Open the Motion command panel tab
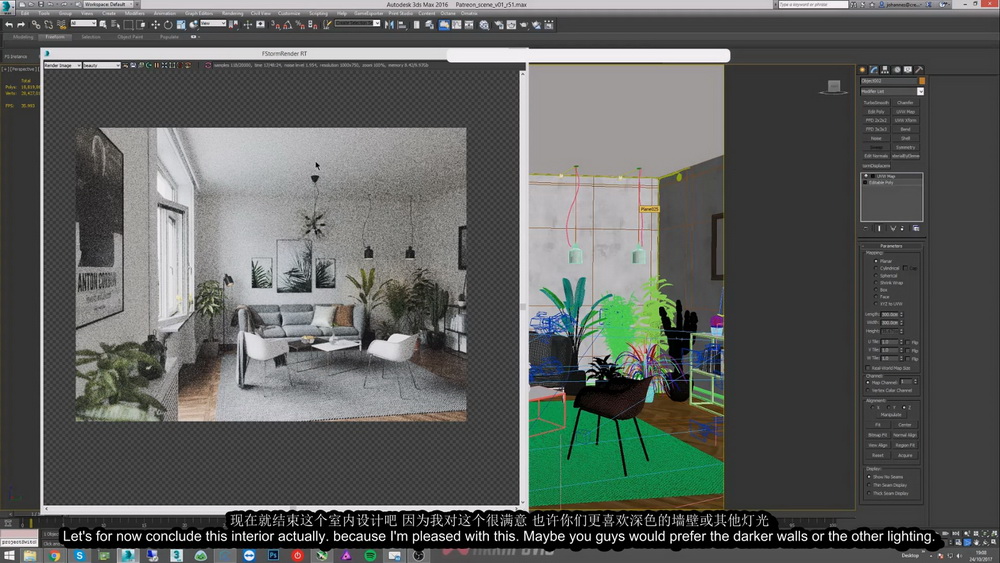Viewport: 1000px width, 563px height. pyautogui.click(x=897, y=69)
